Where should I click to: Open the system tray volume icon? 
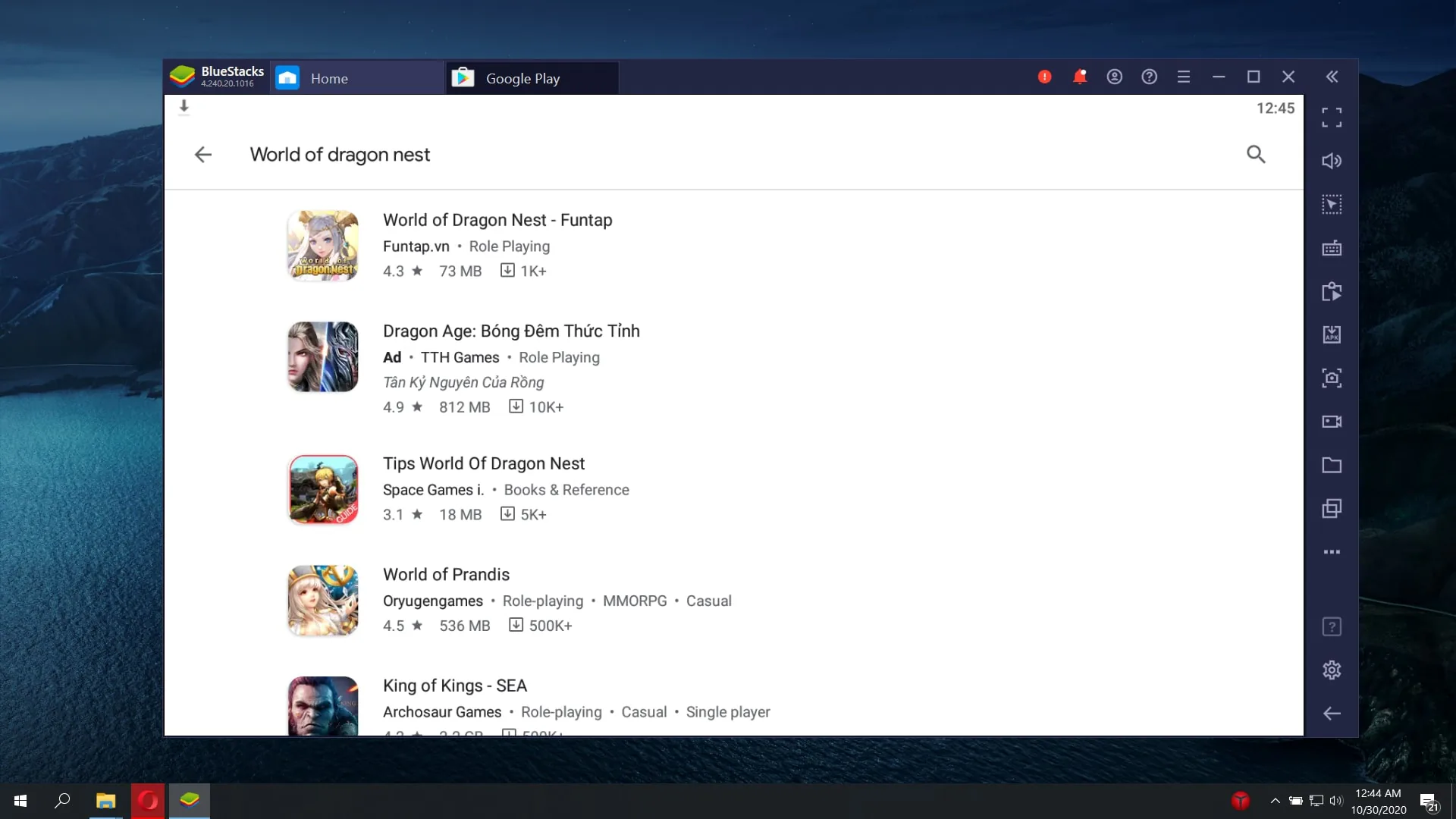pyautogui.click(x=1335, y=801)
